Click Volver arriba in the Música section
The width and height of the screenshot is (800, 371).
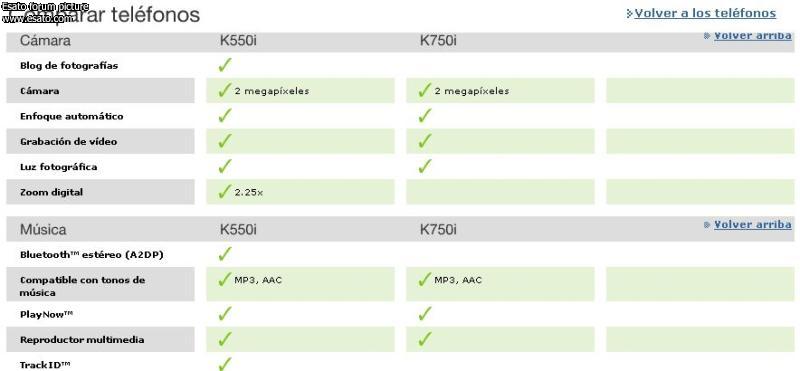coord(753,225)
